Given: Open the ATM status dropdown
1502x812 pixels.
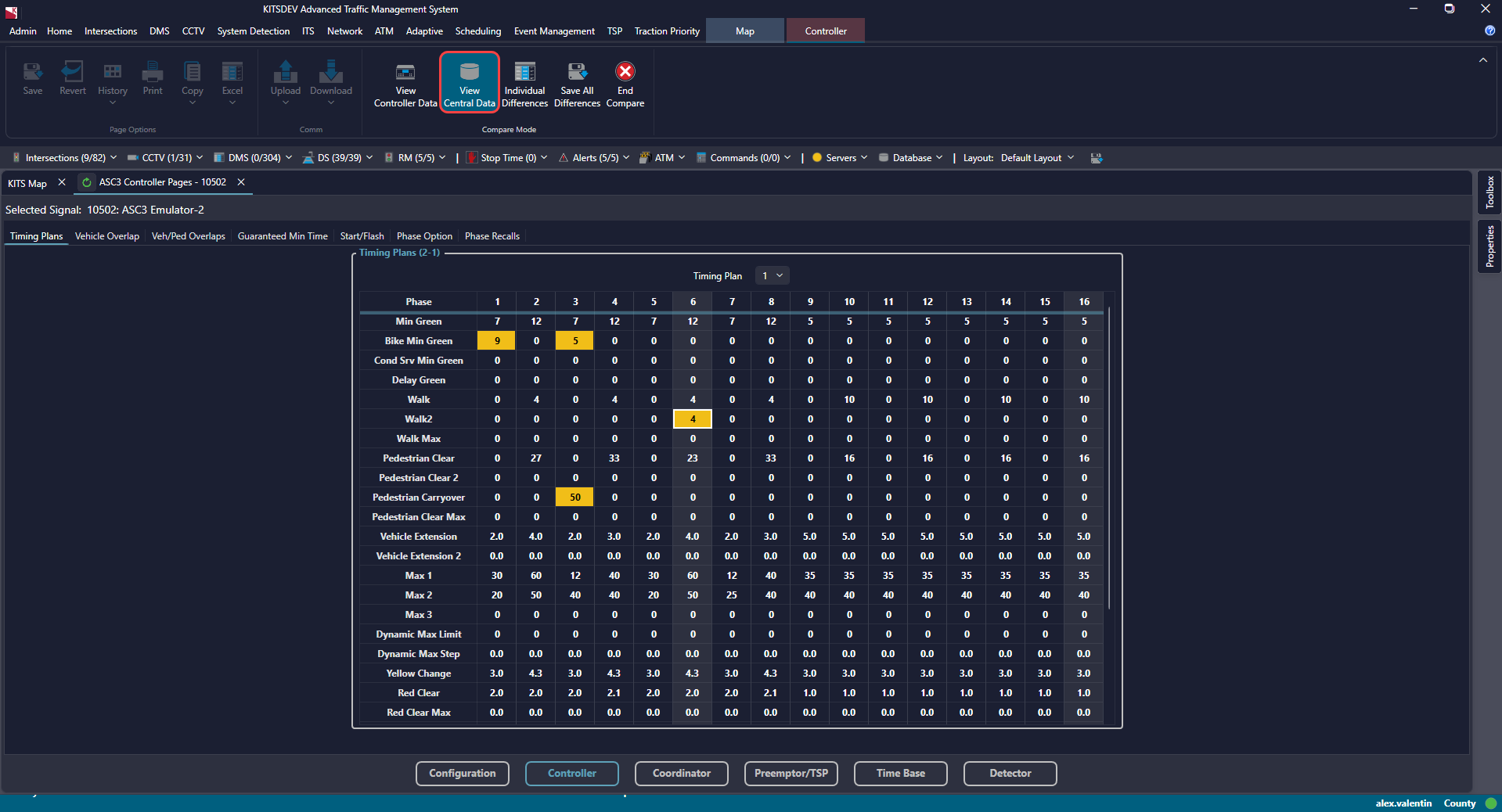Looking at the screenshot, I should (x=662, y=158).
